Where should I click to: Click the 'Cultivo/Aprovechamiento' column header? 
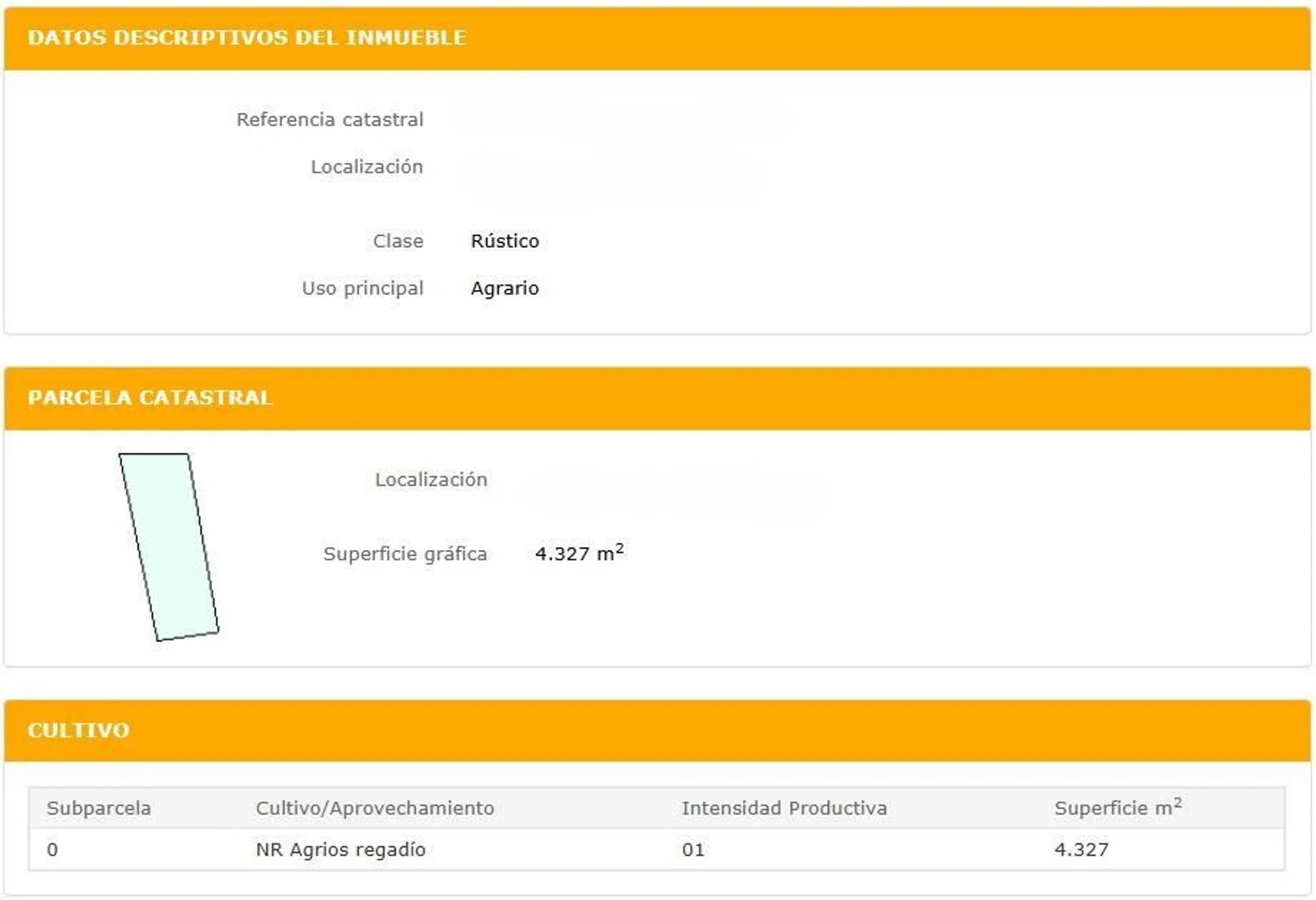(374, 808)
